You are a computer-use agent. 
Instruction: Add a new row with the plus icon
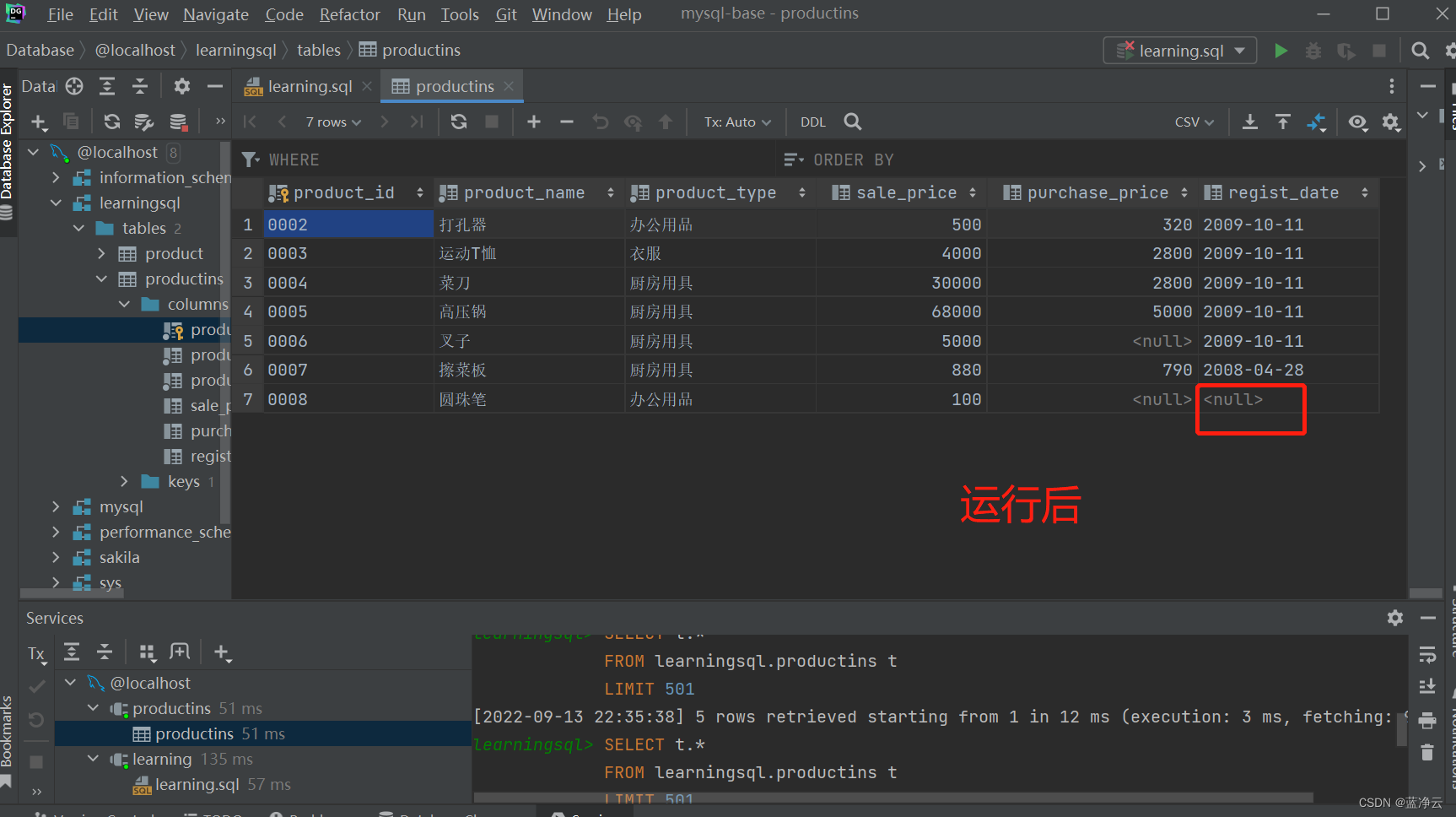[x=534, y=122]
